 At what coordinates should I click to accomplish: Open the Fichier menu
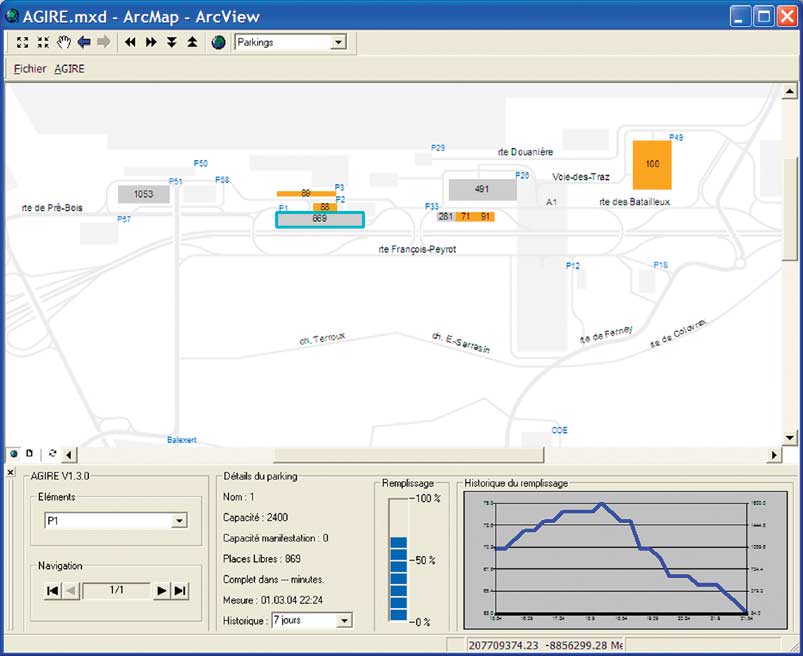pos(29,69)
